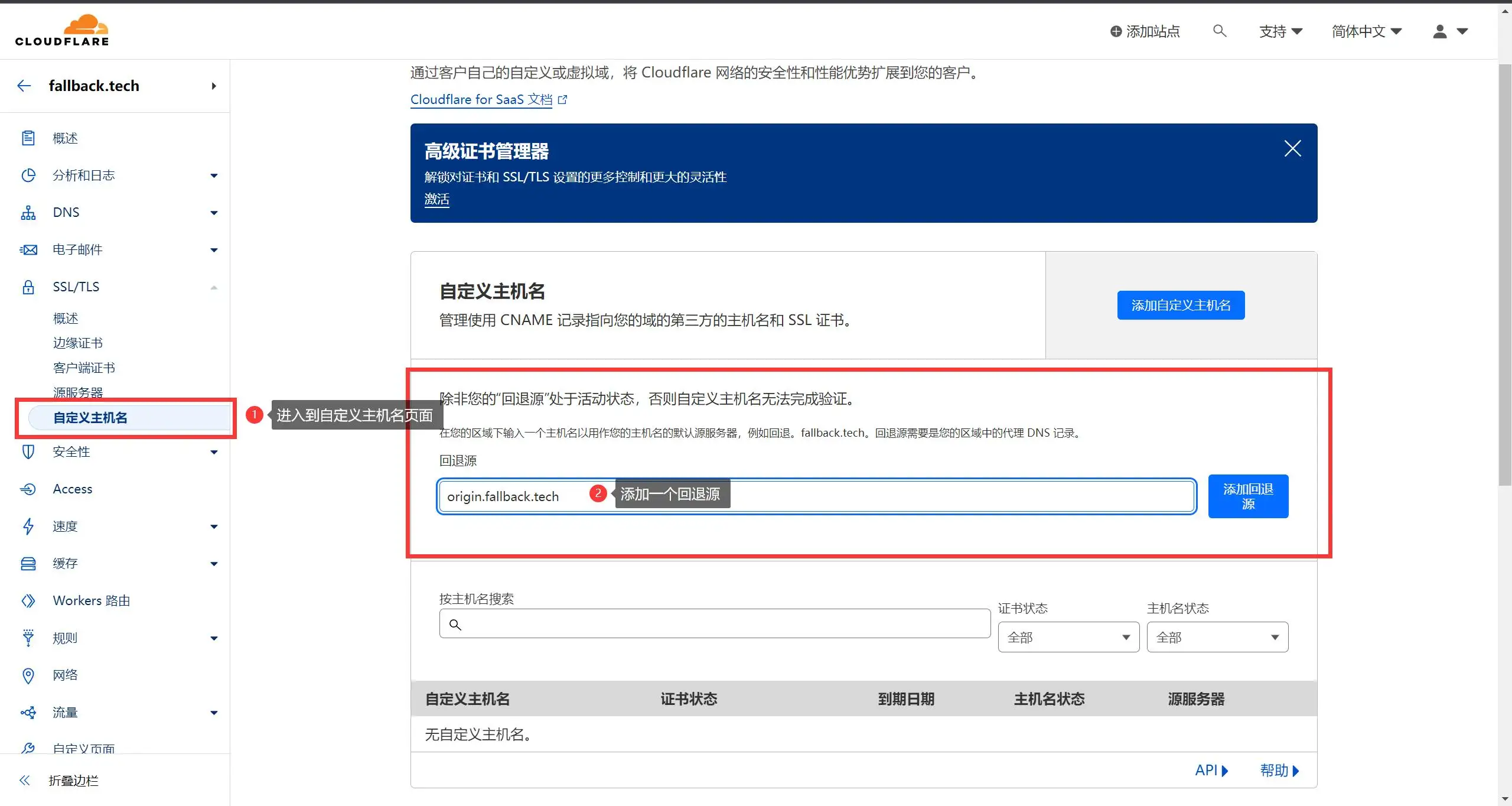Select 边缘证书 under SSL/TLS
The height and width of the screenshot is (806, 1512).
pos(77,343)
